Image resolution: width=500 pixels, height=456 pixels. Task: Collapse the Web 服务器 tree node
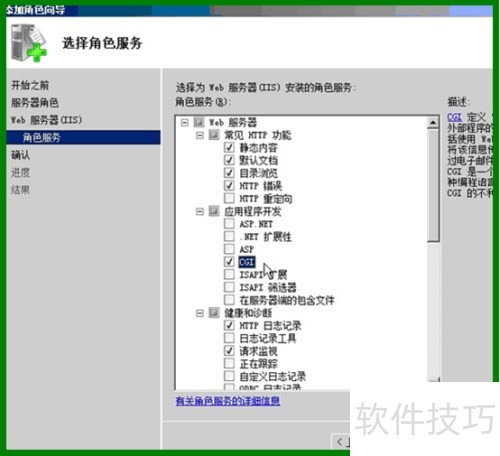(184, 123)
